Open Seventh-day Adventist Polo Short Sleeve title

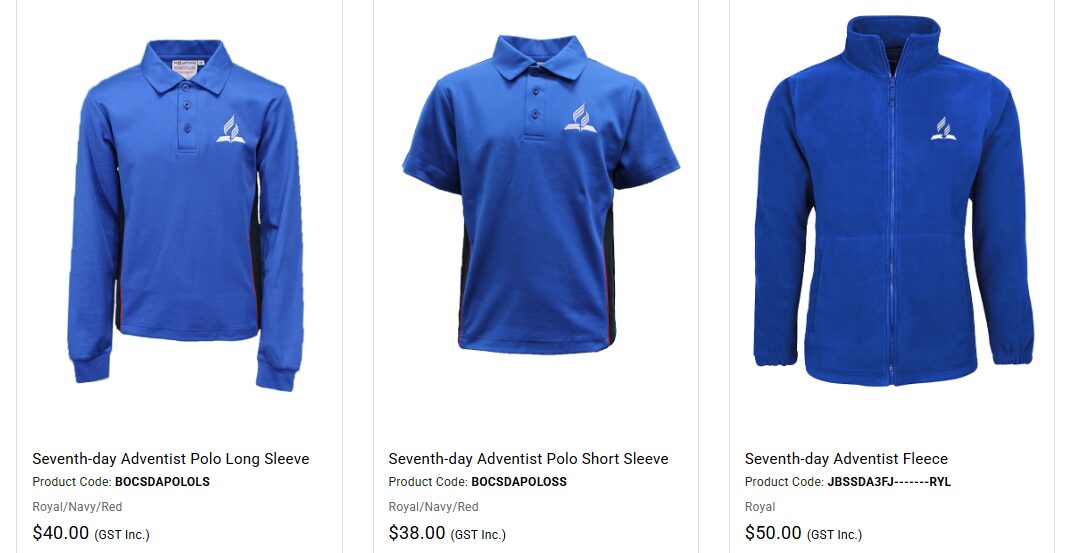point(528,458)
